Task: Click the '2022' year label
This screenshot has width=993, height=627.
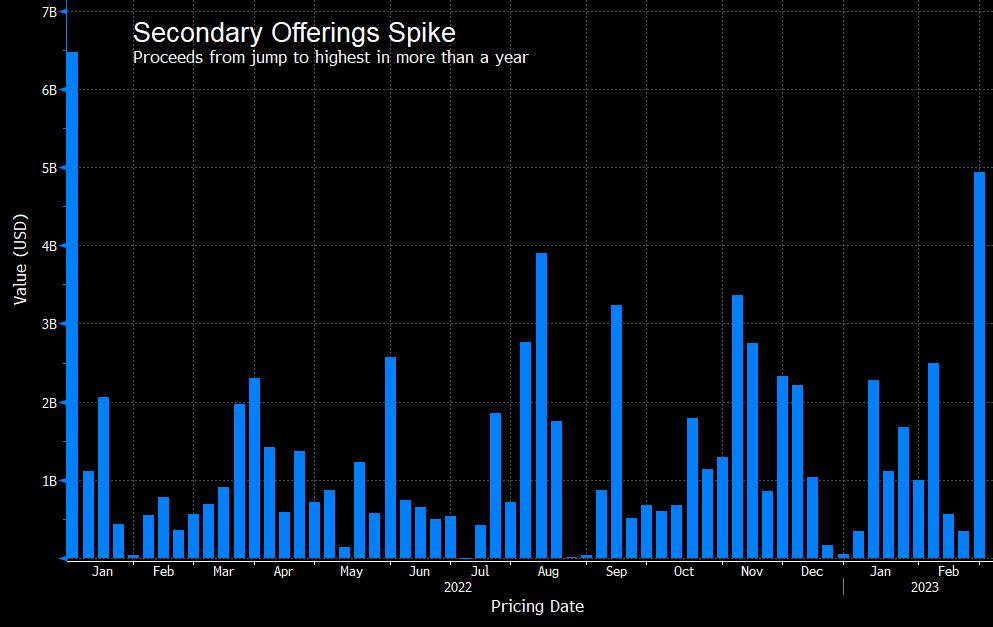Action: point(458,587)
